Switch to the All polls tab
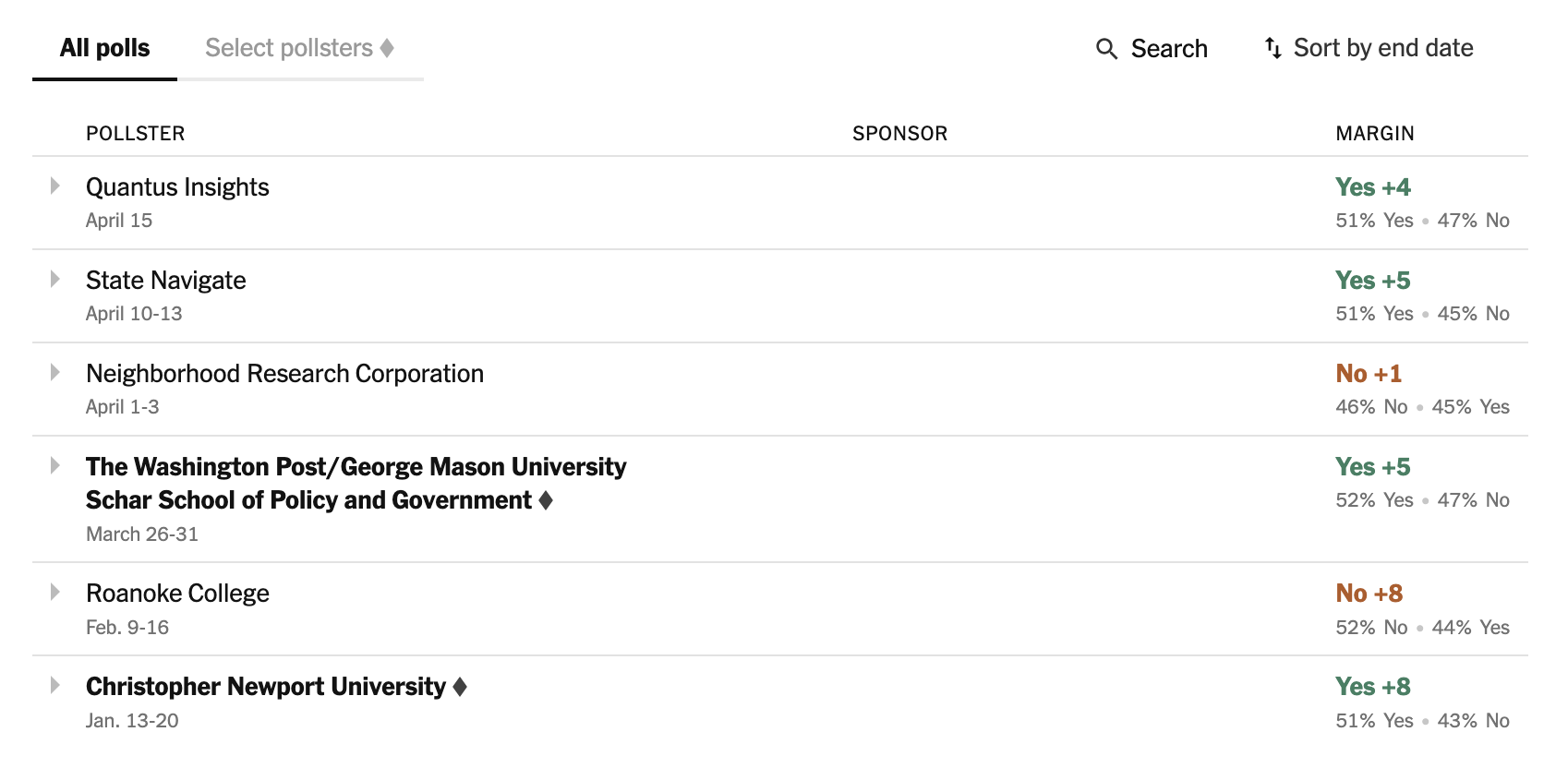This screenshot has width=1568, height=768. 104,48
